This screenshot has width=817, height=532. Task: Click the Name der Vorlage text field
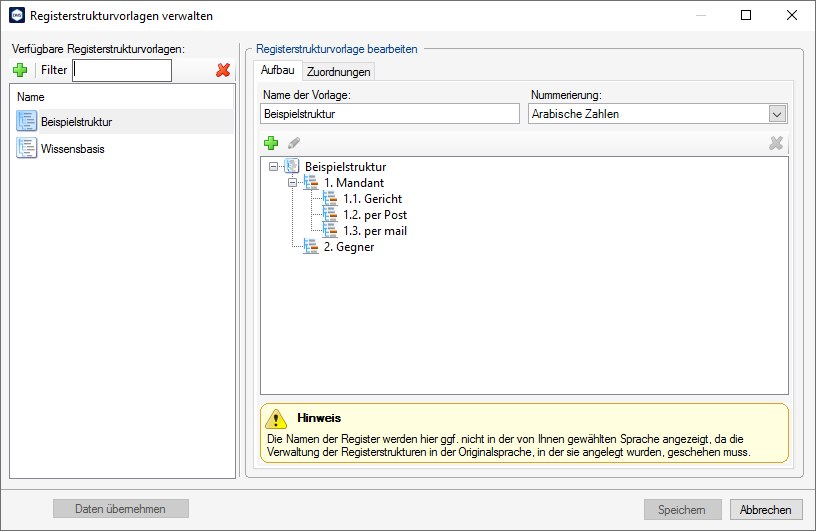(390, 114)
